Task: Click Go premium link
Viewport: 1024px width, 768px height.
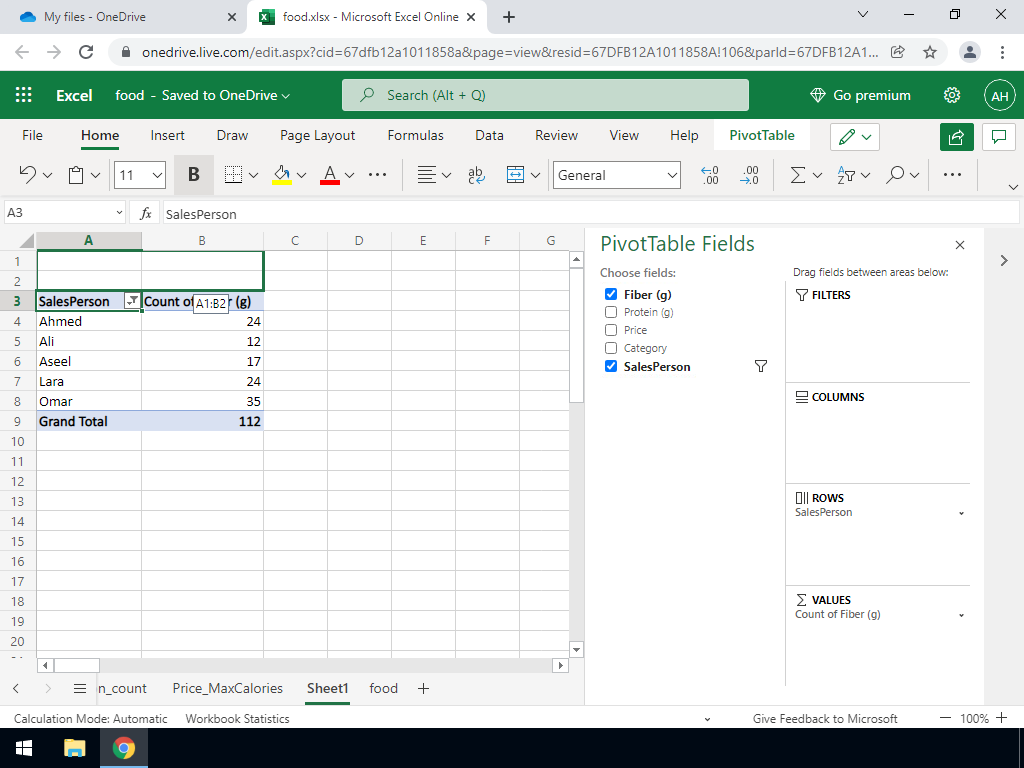Action: tap(860, 95)
